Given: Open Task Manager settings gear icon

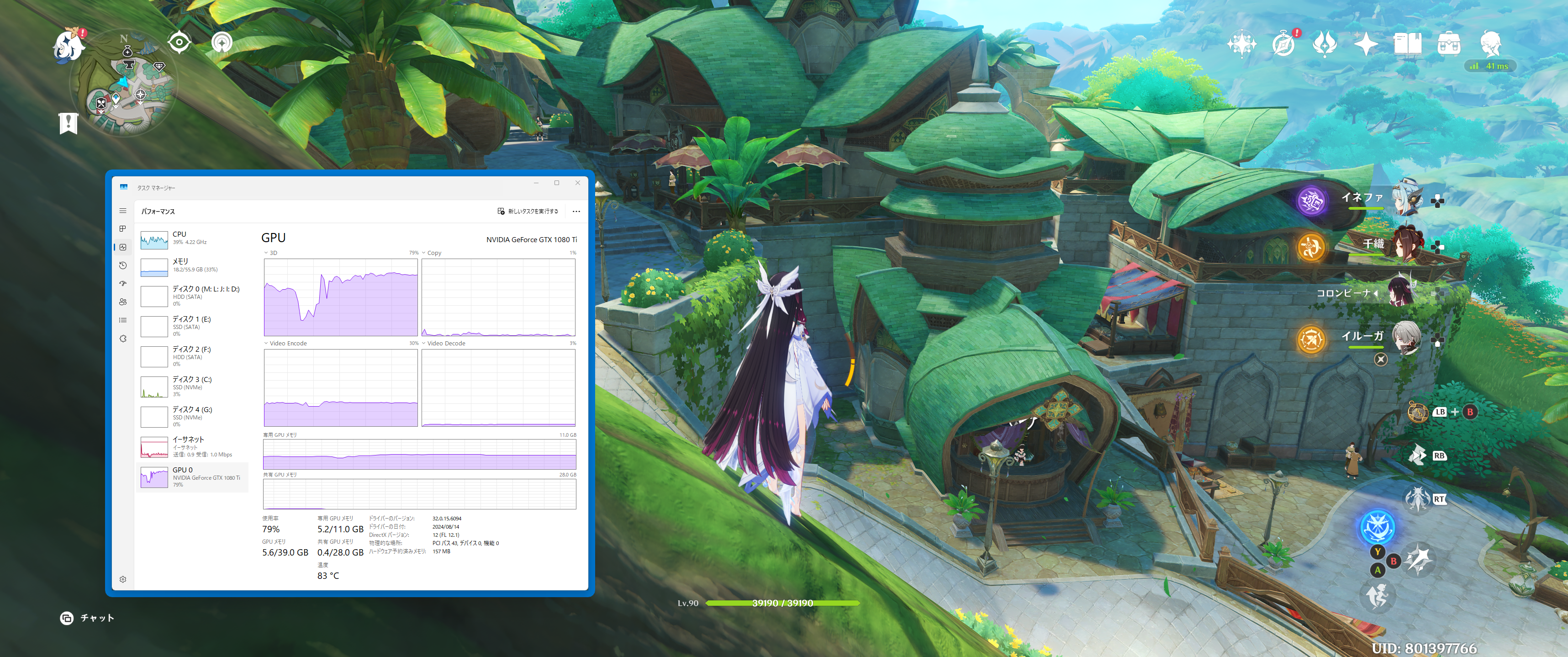Looking at the screenshot, I should [123, 579].
